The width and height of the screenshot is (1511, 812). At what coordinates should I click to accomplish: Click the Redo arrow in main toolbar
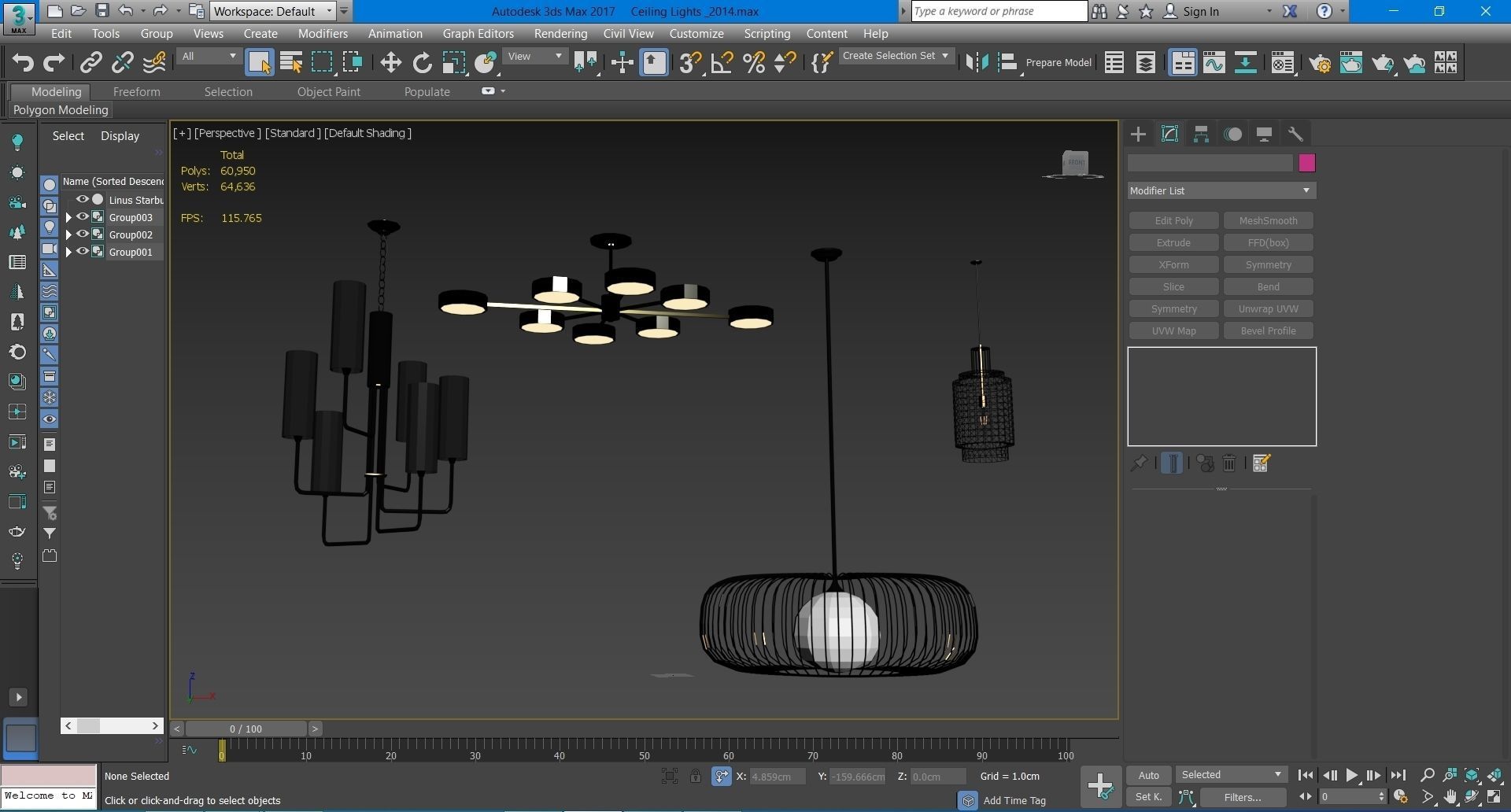pyautogui.click(x=54, y=63)
